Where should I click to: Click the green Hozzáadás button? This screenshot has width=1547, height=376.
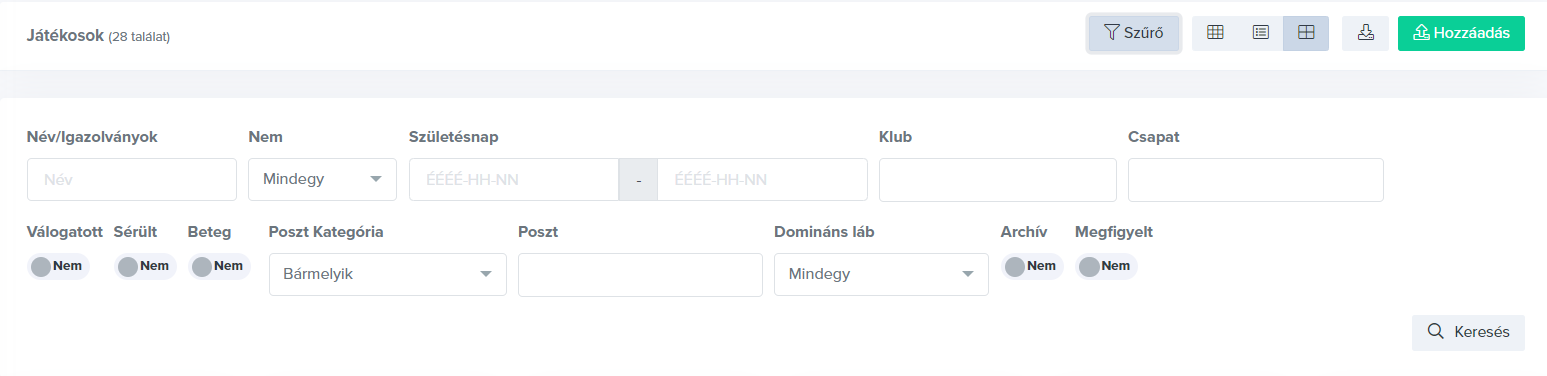click(x=1461, y=33)
